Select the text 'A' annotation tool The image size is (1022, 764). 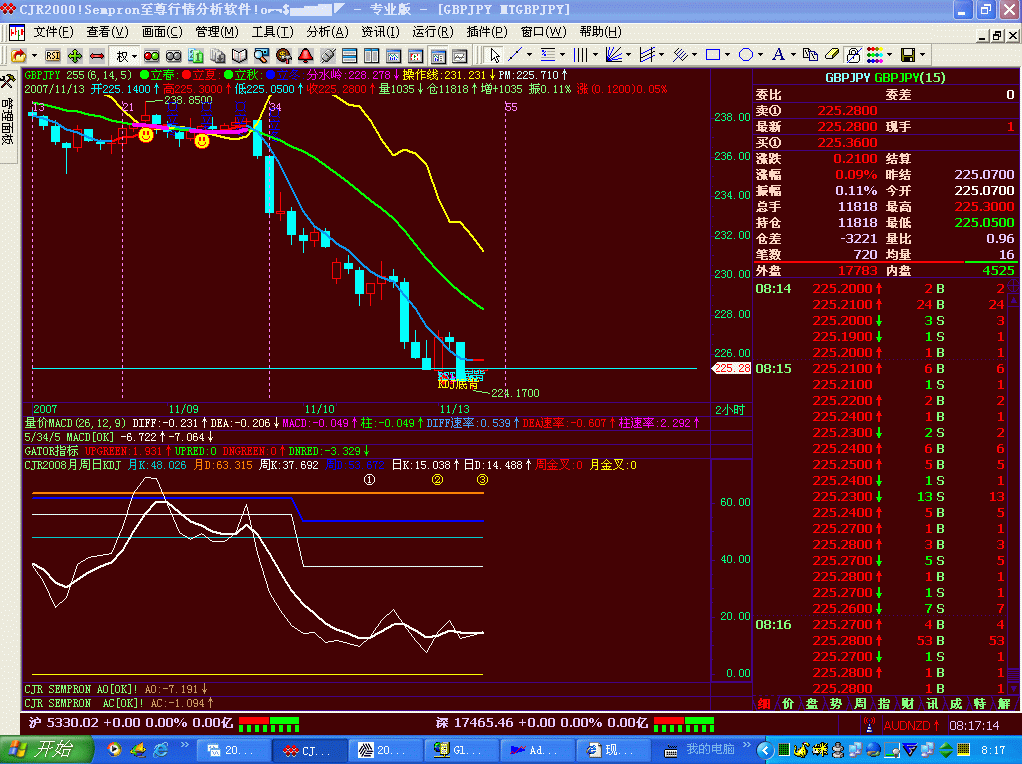tap(778, 55)
